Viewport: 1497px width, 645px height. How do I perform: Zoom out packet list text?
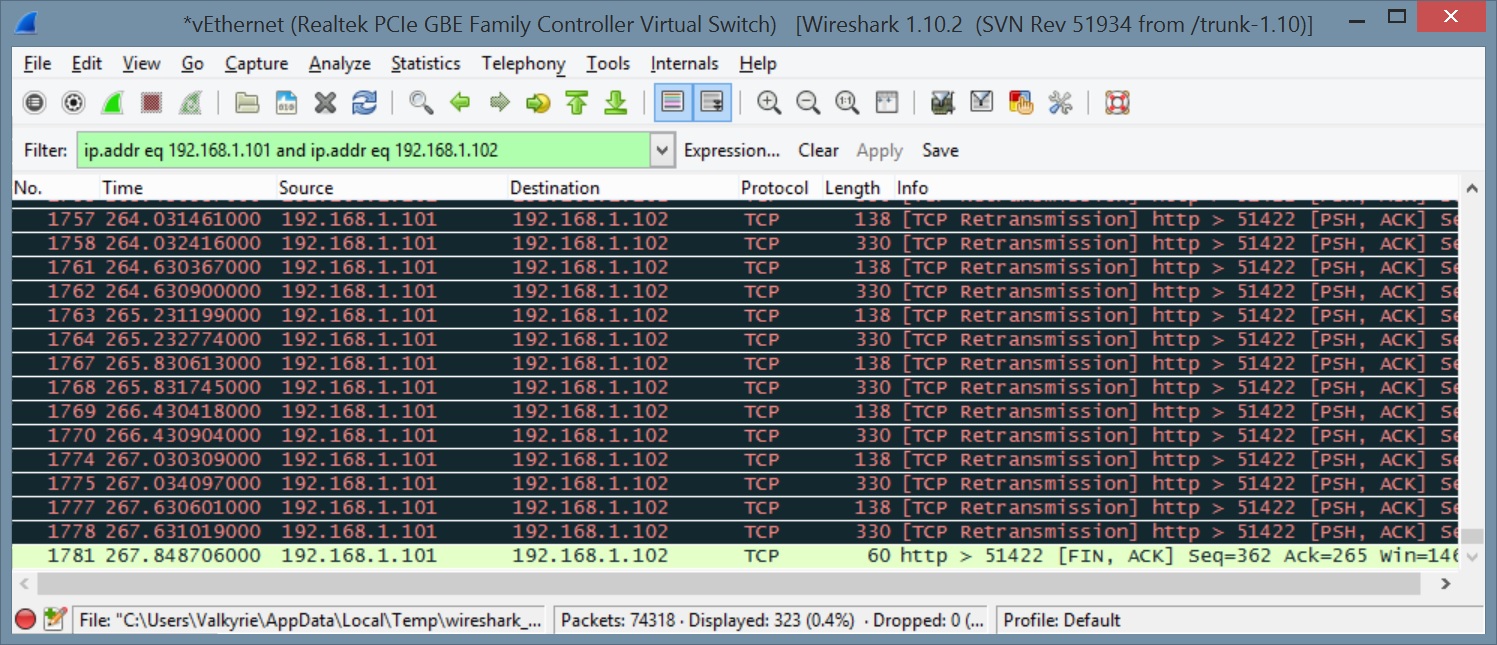(x=808, y=102)
